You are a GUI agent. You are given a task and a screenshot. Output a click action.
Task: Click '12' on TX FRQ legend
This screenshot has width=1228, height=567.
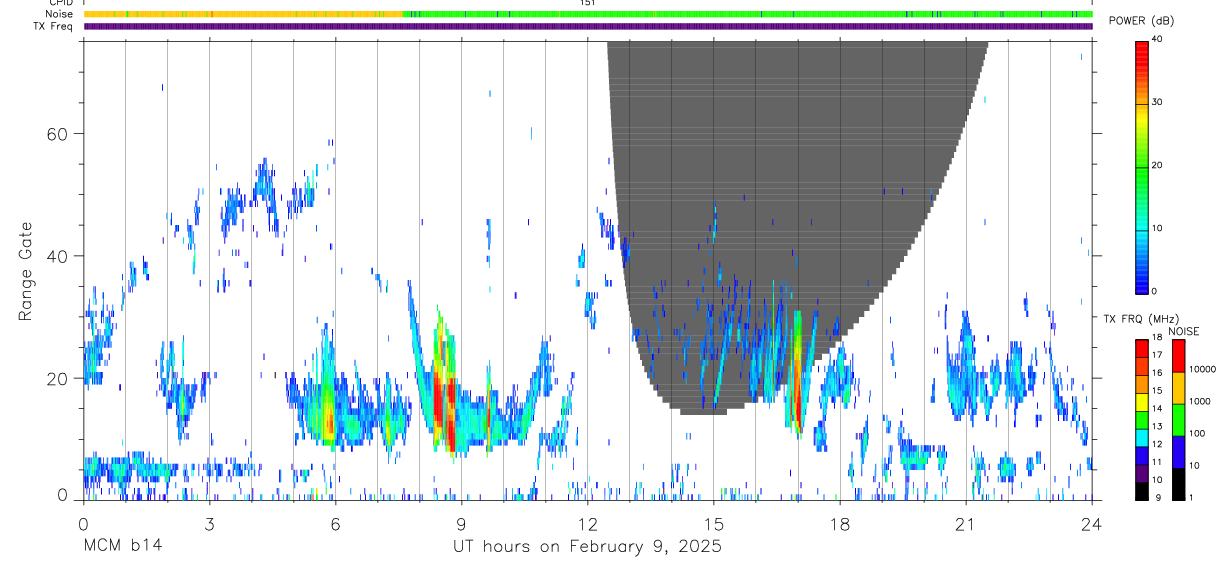[1157, 445]
